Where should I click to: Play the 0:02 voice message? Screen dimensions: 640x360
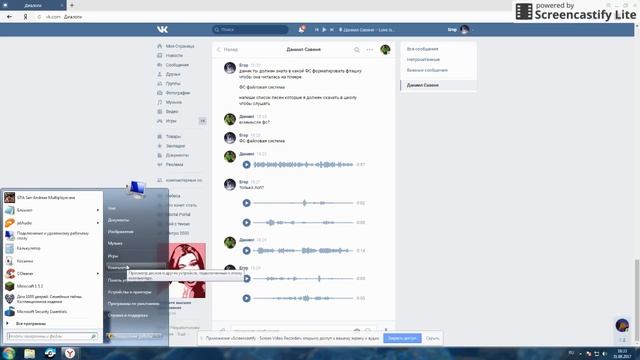pos(247,203)
